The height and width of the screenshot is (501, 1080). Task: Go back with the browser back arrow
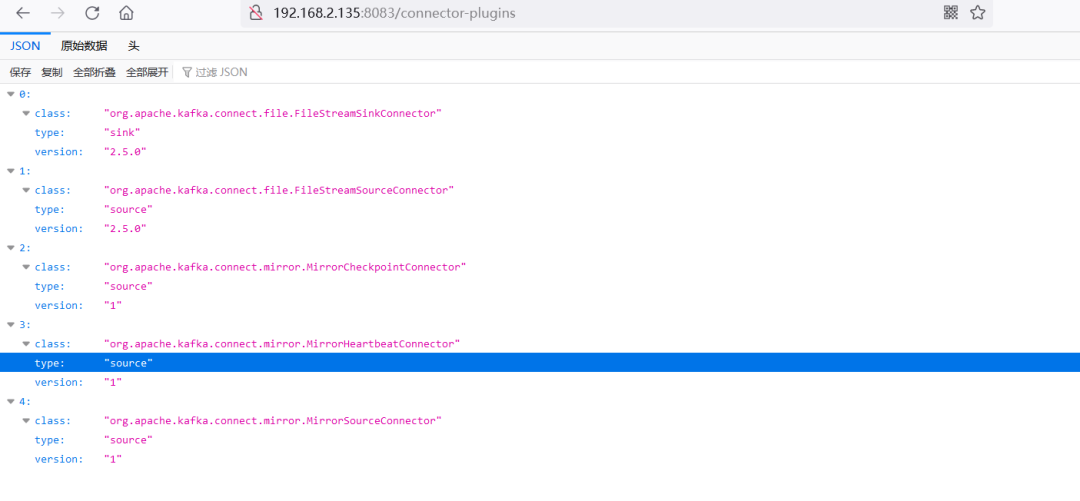(x=23, y=13)
